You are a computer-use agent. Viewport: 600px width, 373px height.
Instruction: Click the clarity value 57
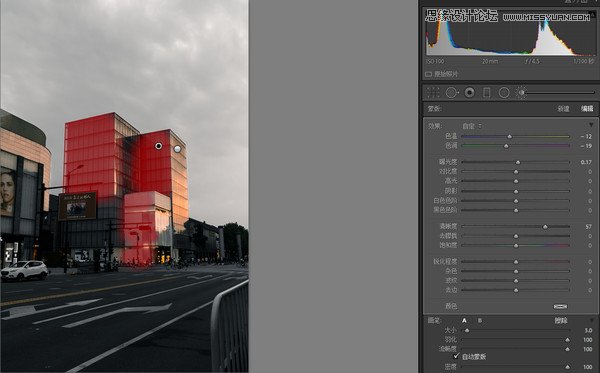tap(589, 227)
